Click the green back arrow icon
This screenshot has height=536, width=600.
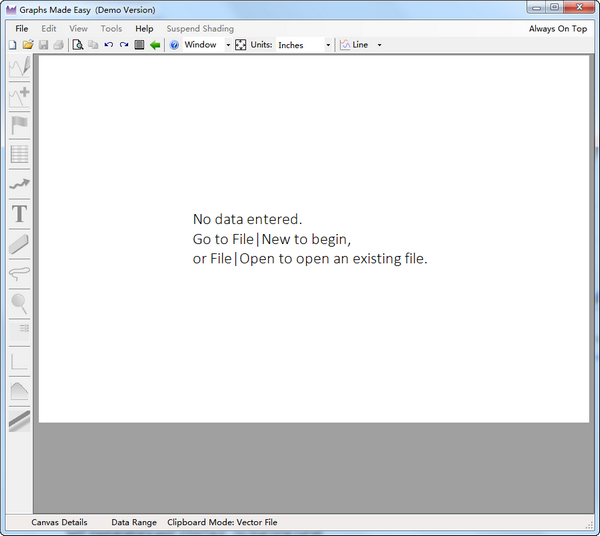click(155, 45)
